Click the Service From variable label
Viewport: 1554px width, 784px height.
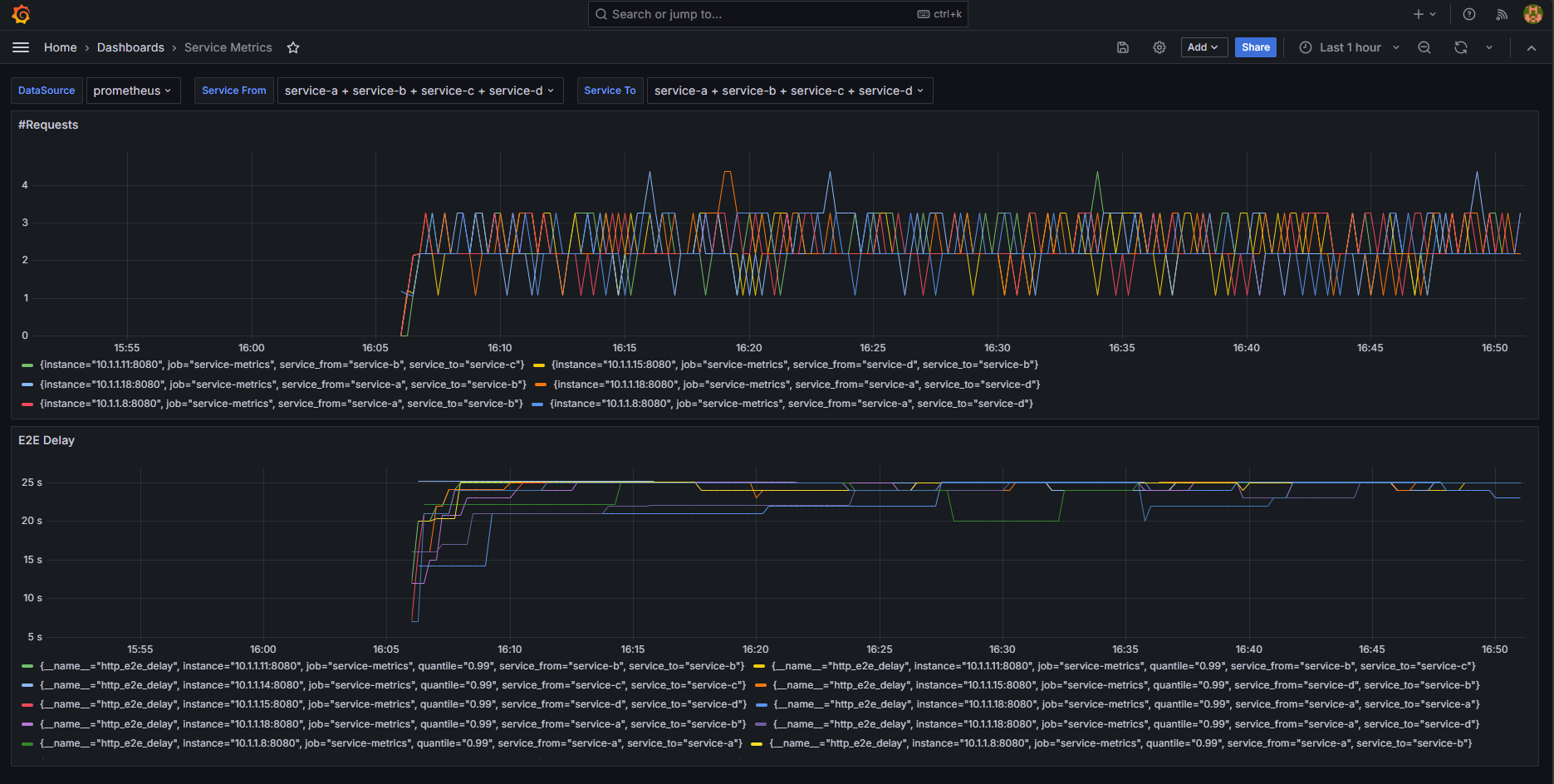[233, 91]
